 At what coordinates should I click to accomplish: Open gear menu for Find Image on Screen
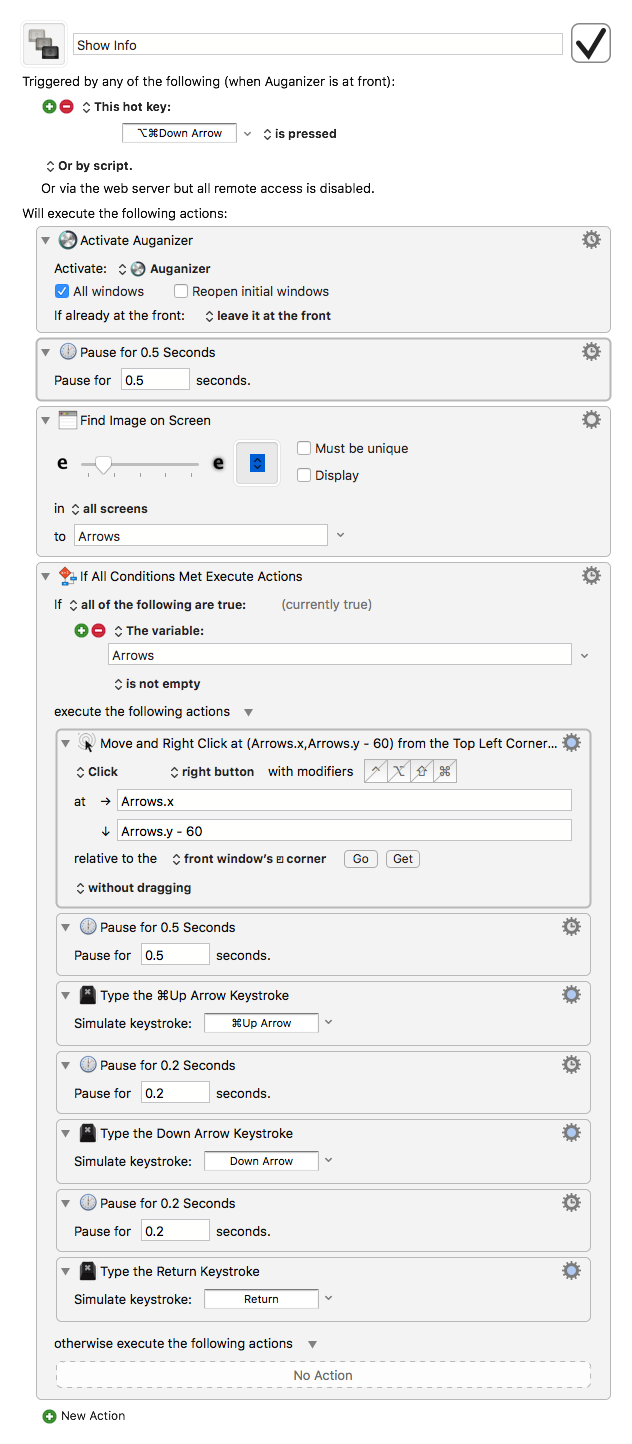tap(591, 420)
